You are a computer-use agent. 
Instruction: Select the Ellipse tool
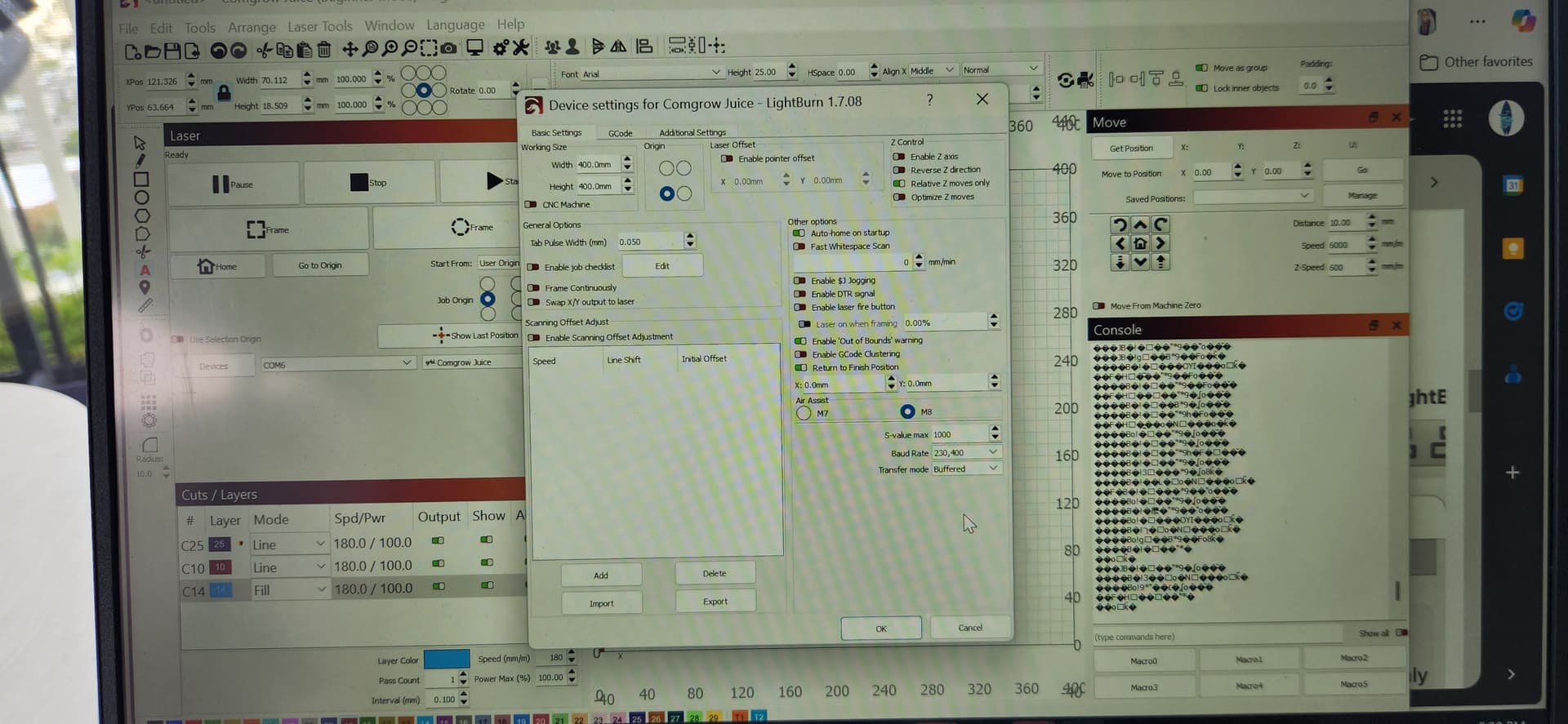coord(141,198)
